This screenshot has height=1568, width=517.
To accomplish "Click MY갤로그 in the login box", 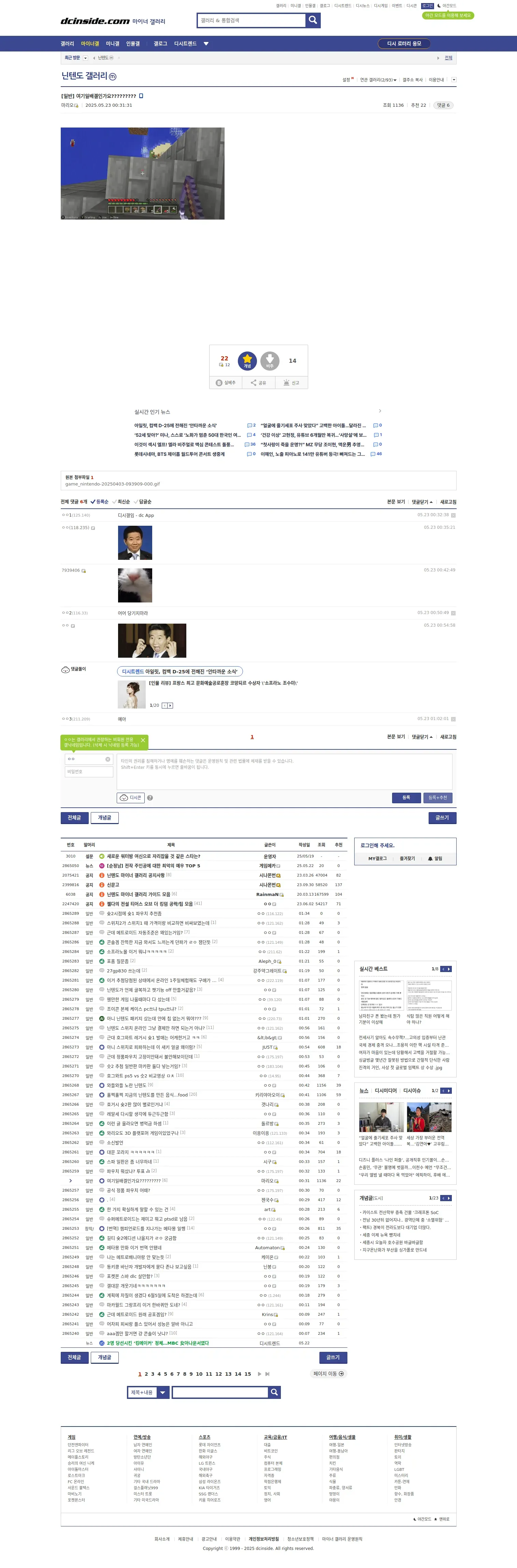I will pyautogui.click(x=377, y=858).
